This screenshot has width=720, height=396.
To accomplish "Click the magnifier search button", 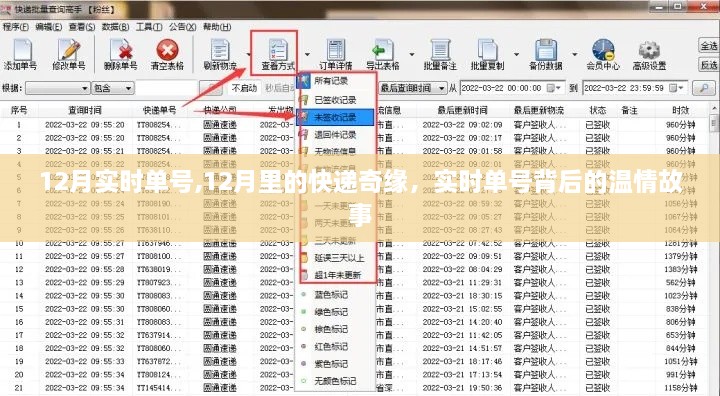I will point(703,88).
